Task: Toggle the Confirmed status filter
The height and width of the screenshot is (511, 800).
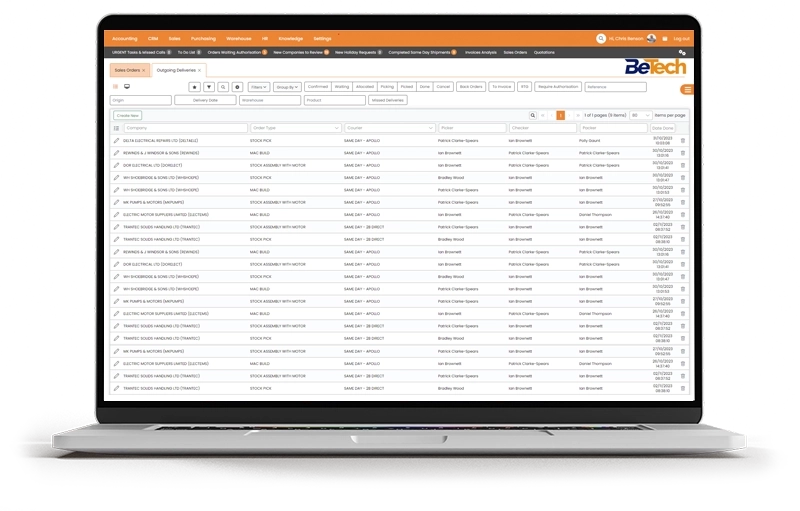Action: point(317,87)
